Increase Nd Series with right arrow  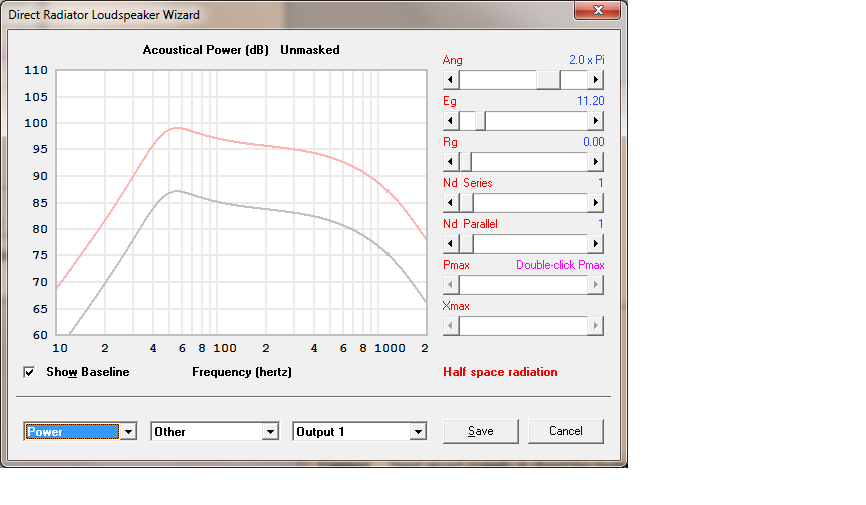point(595,203)
